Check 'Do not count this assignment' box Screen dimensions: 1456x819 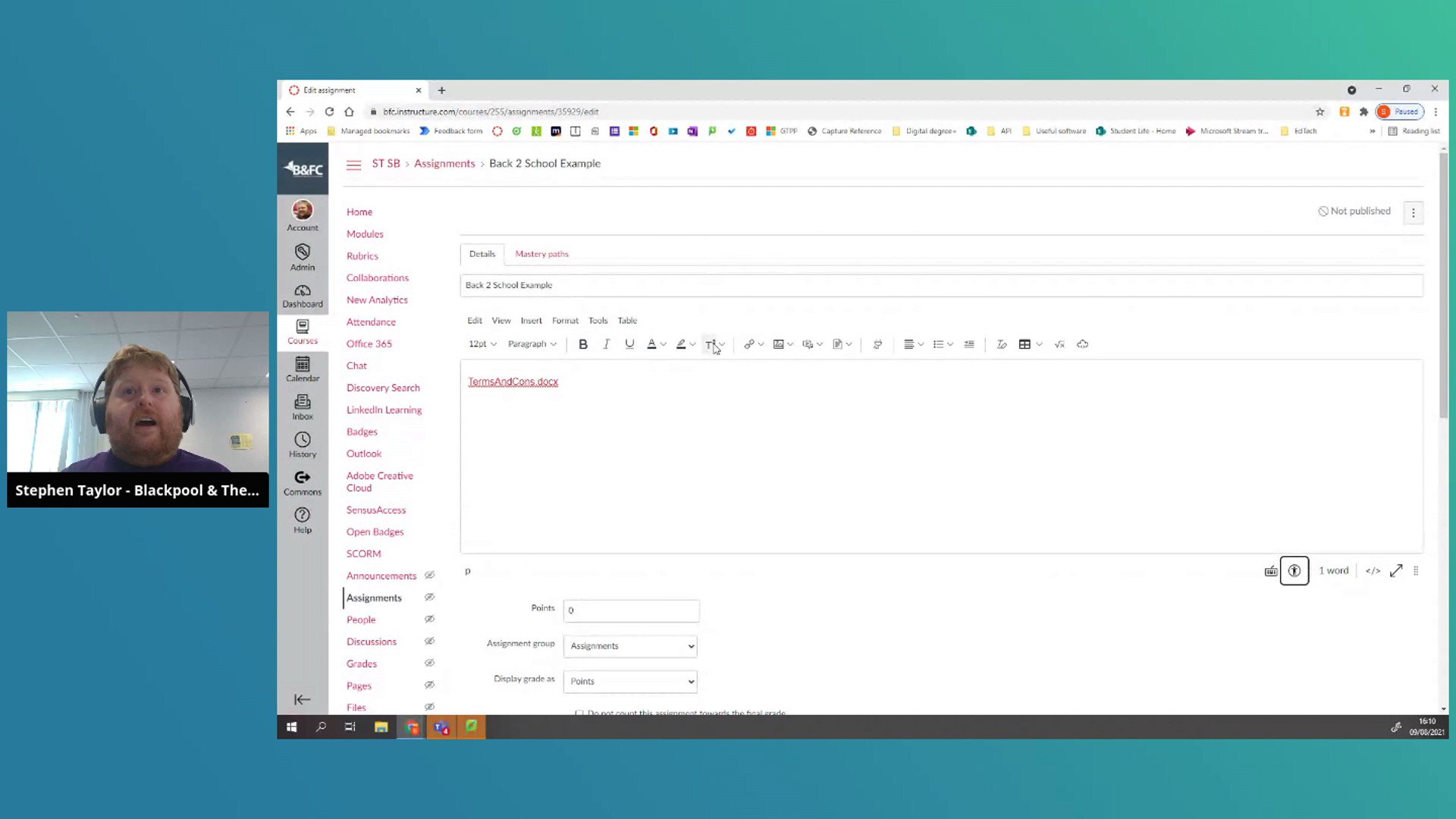pyautogui.click(x=579, y=713)
